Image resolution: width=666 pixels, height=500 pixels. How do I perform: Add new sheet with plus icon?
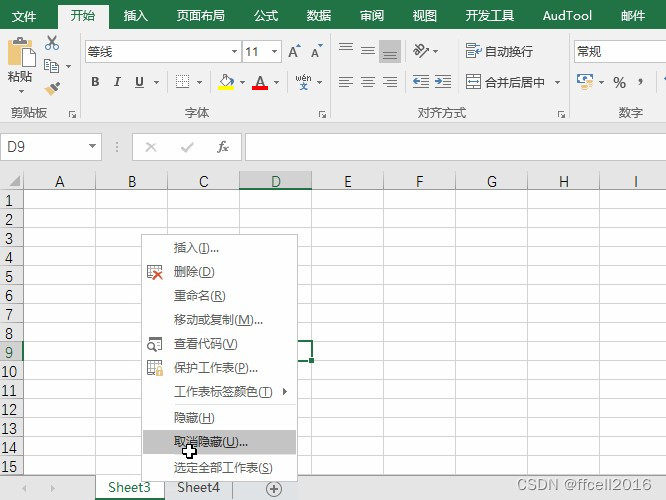(x=274, y=489)
